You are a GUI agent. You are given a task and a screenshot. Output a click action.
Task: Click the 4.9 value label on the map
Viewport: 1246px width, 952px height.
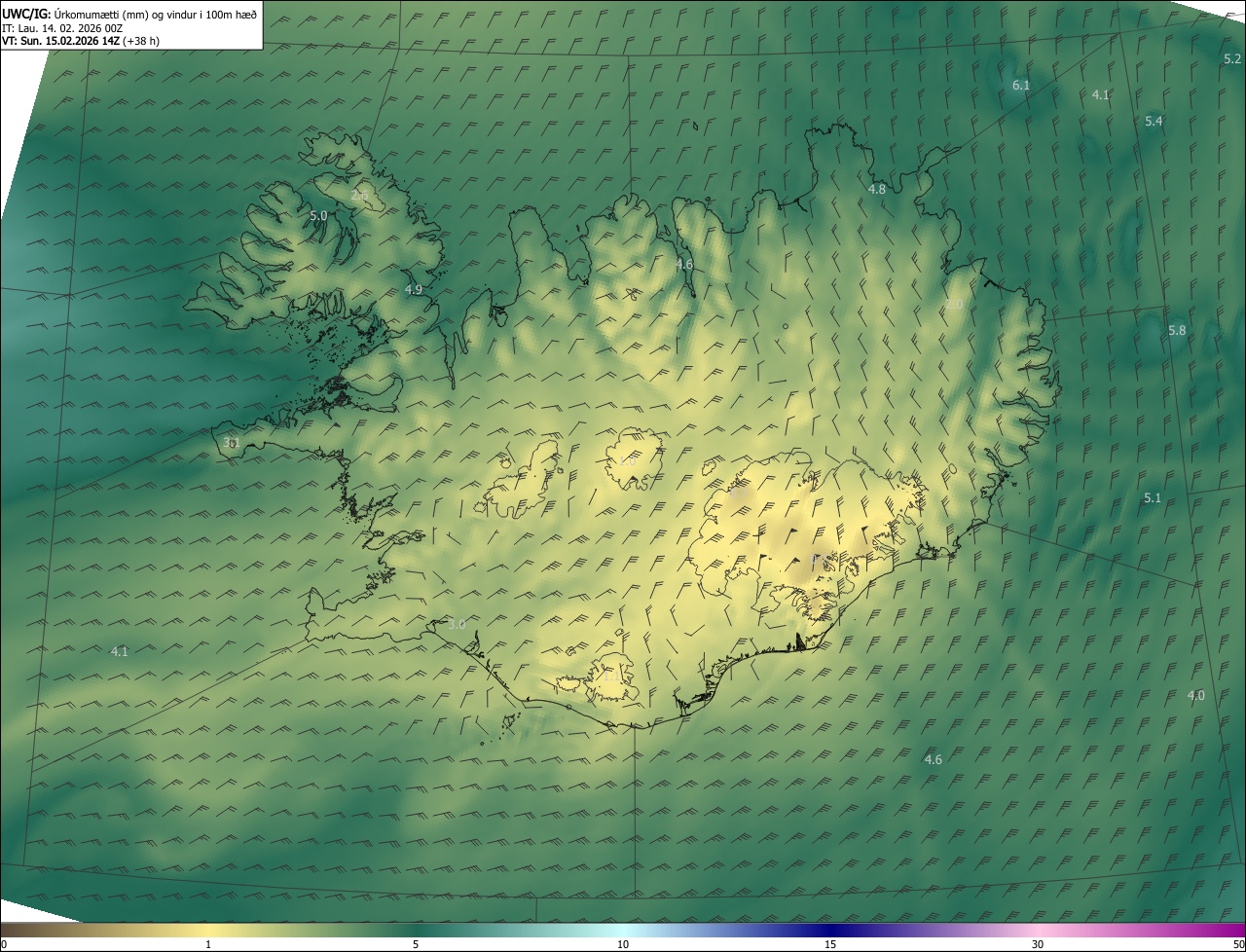pyautogui.click(x=414, y=289)
